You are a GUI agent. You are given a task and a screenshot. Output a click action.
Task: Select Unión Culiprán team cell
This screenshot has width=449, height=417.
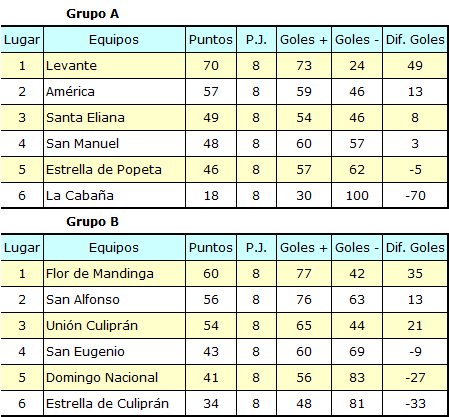click(x=114, y=326)
